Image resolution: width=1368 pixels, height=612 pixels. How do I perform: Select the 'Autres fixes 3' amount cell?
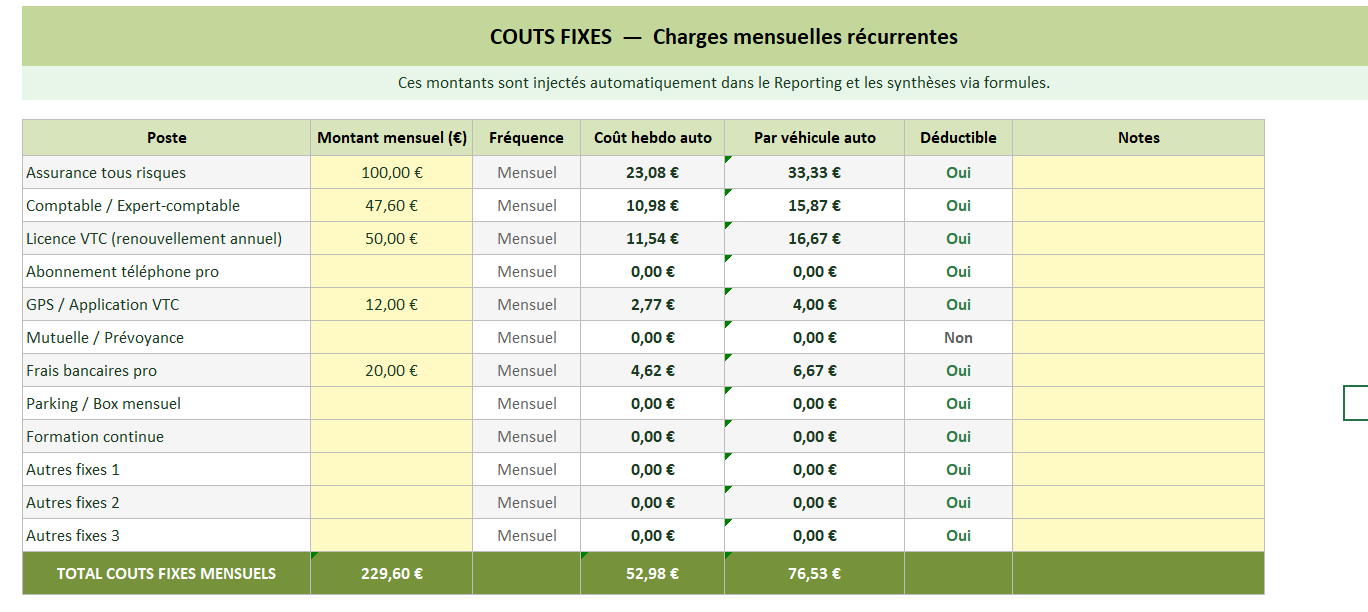392,535
